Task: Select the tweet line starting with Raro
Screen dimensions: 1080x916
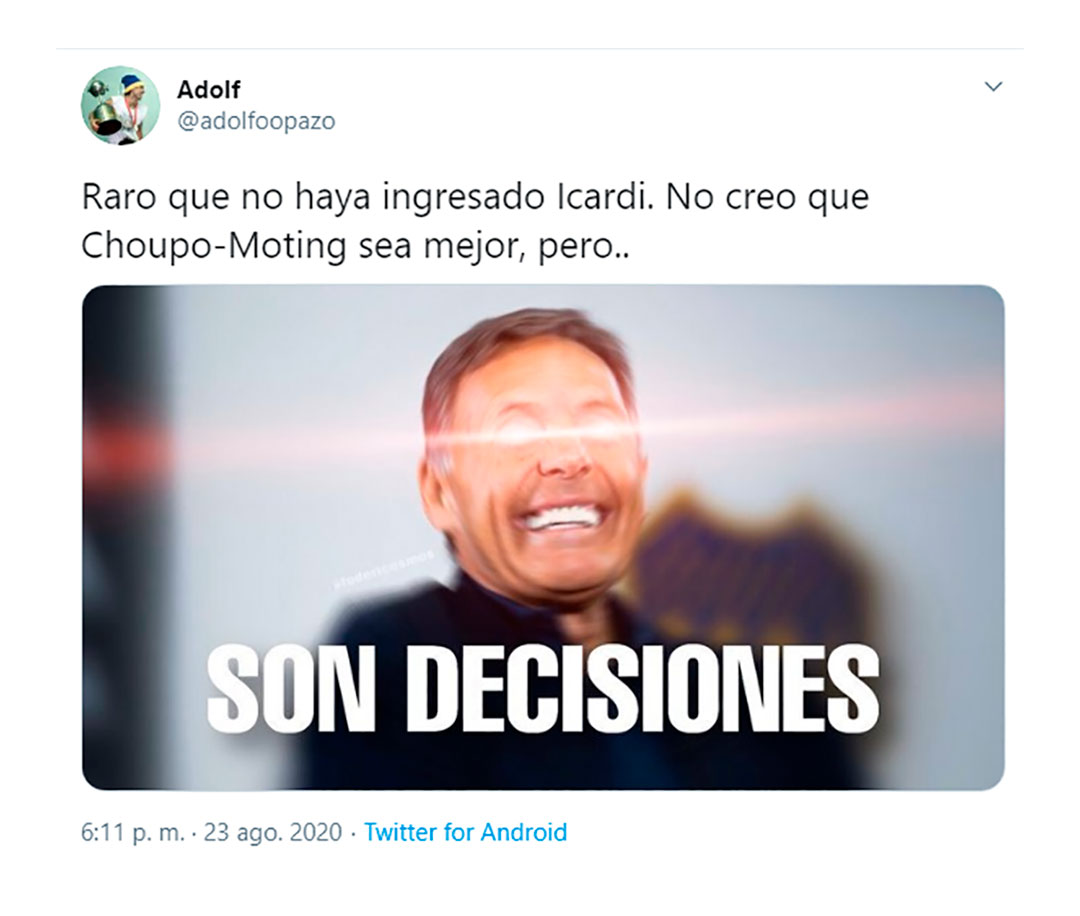Action: (x=475, y=198)
